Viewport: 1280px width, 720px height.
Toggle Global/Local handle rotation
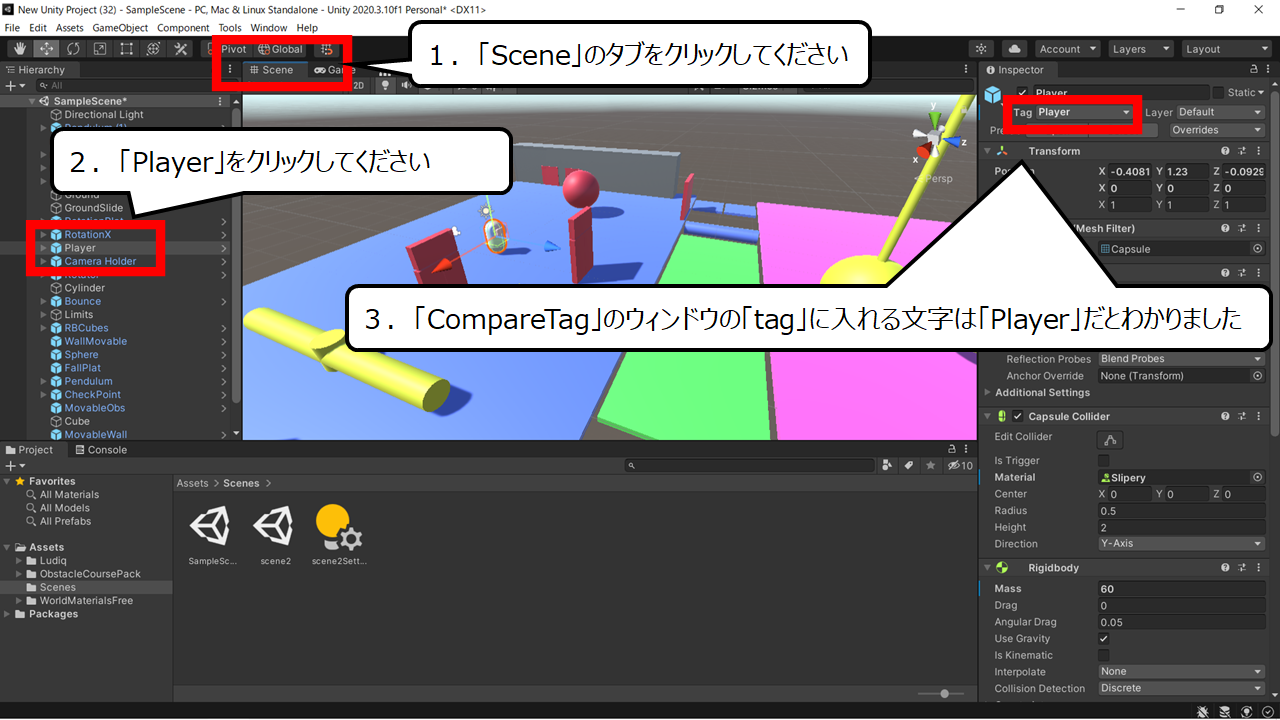pyautogui.click(x=280, y=49)
